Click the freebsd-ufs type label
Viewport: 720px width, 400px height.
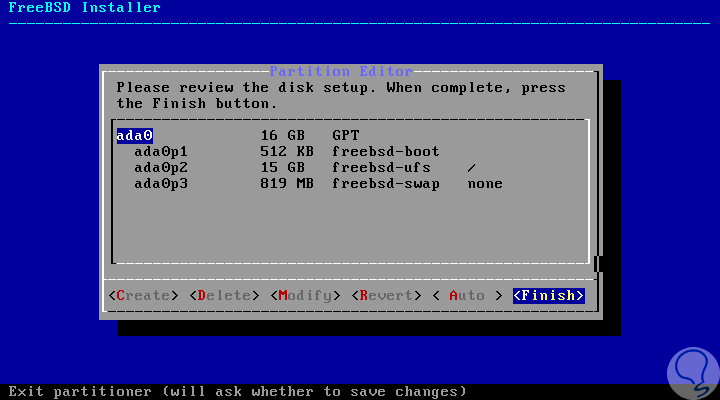pyautogui.click(x=382, y=168)
